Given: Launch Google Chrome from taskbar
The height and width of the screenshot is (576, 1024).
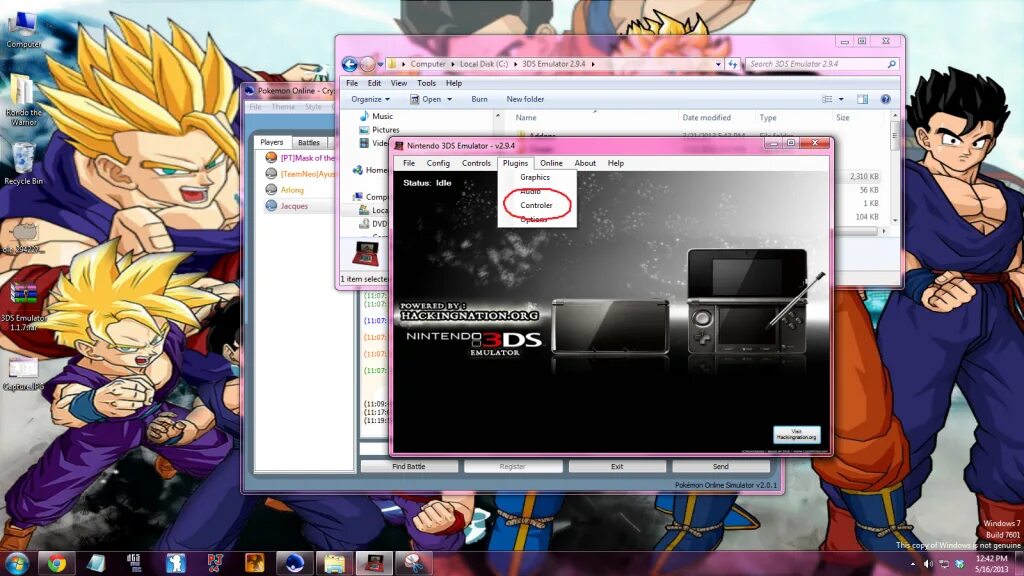Looking at the screenshot, I should (x=57, y=563).
